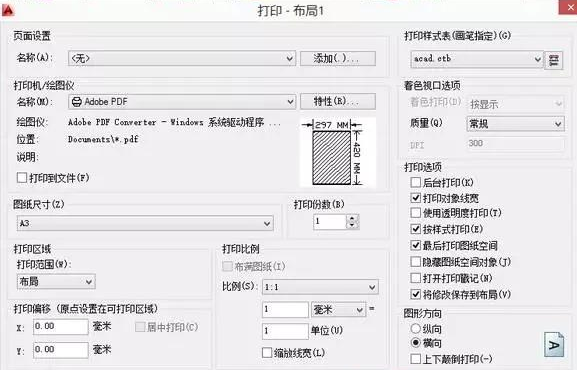The height and width of the screenshot is (370, 577).
Task: Enable the 缩放线宽 scale lineweights checkbox
Action: click(267, 353)
